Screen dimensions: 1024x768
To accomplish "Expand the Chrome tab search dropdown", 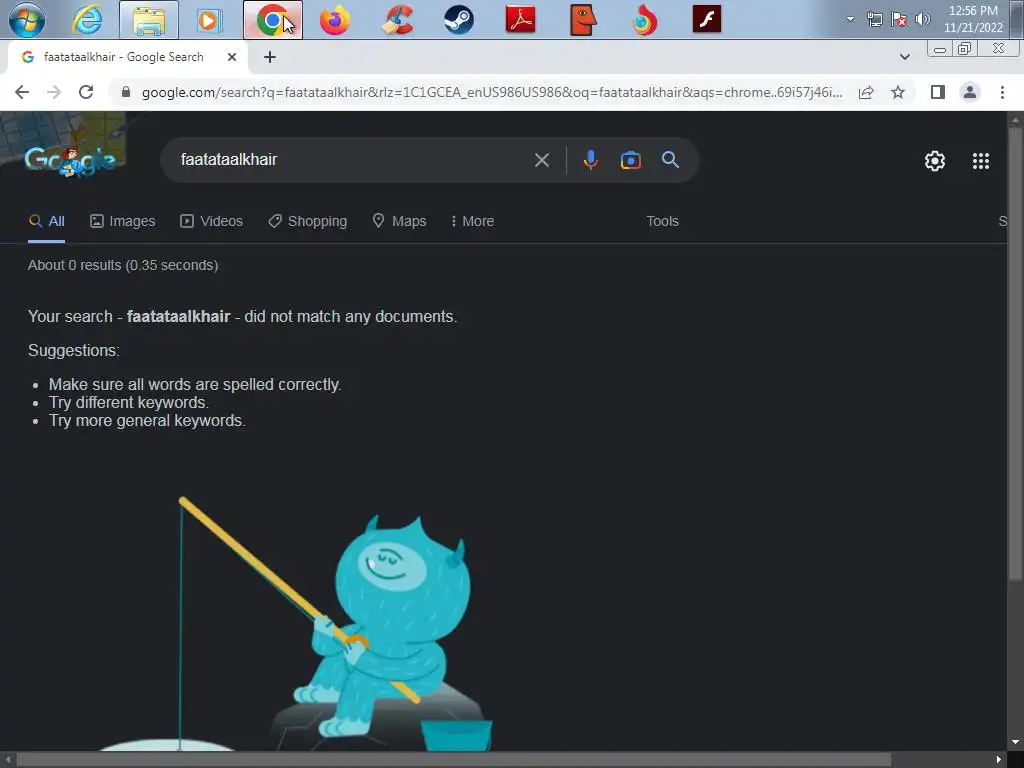I will [x=904, y=57].
